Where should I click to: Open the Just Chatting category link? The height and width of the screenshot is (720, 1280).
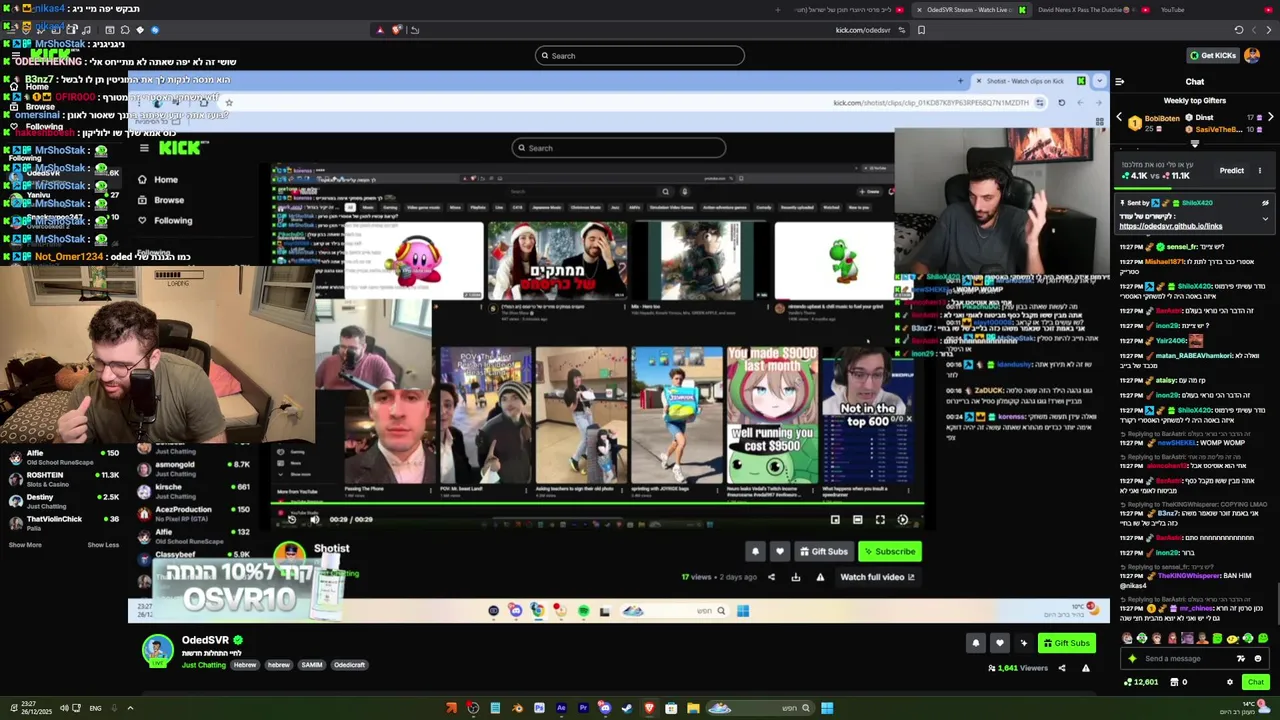point(204,665)
